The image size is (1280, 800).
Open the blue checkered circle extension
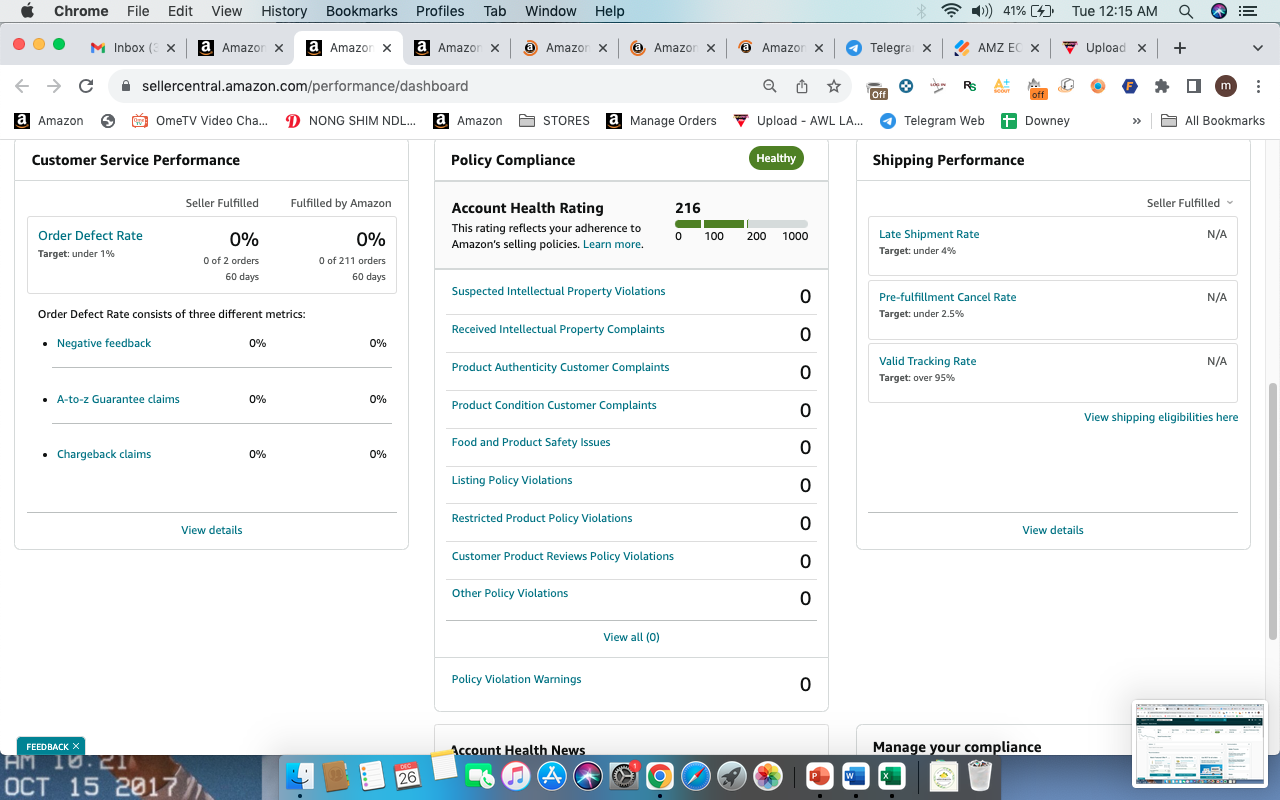pos(906,86)
